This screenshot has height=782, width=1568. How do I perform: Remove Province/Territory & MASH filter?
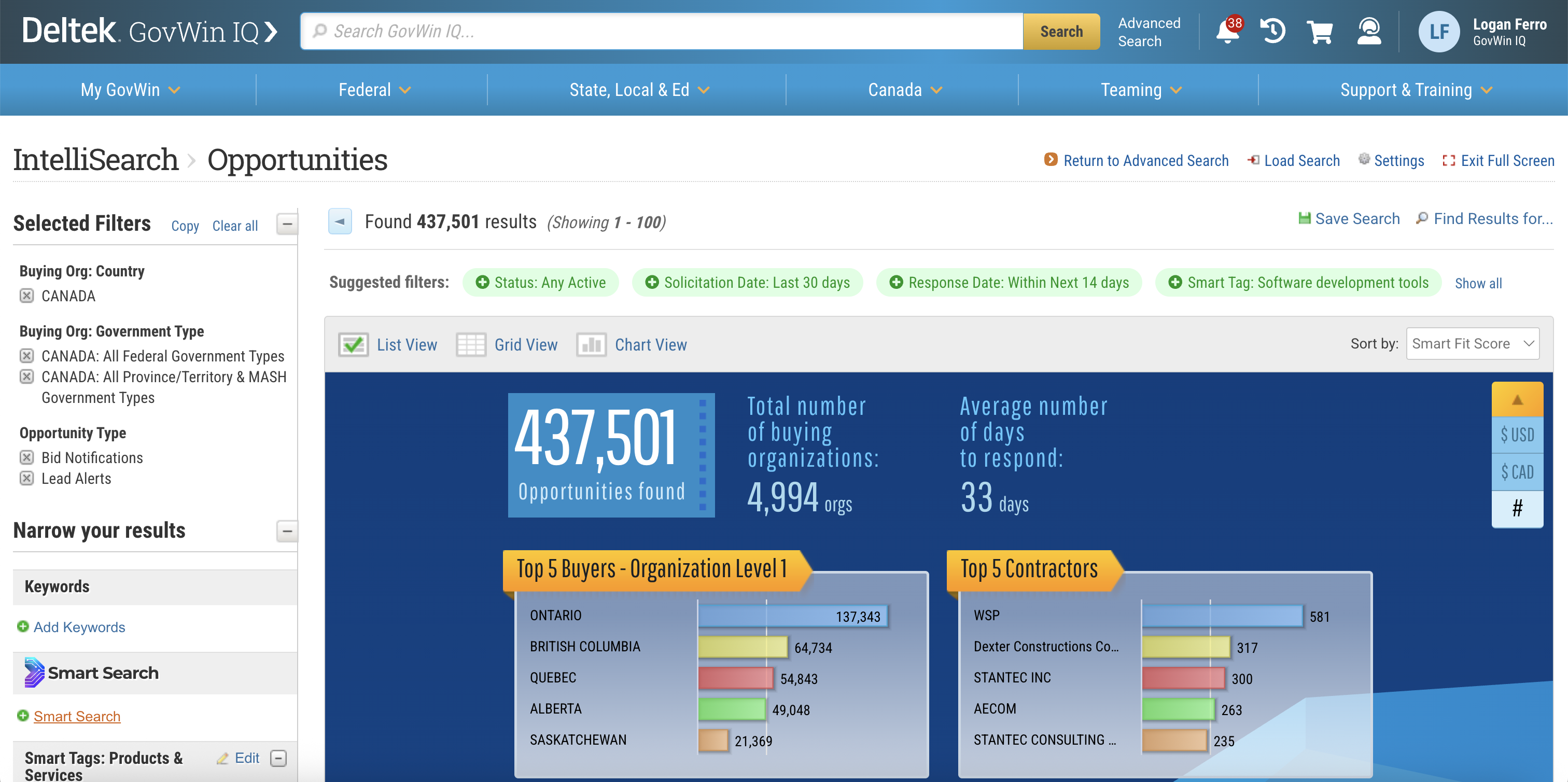click(x=27, y=376)
